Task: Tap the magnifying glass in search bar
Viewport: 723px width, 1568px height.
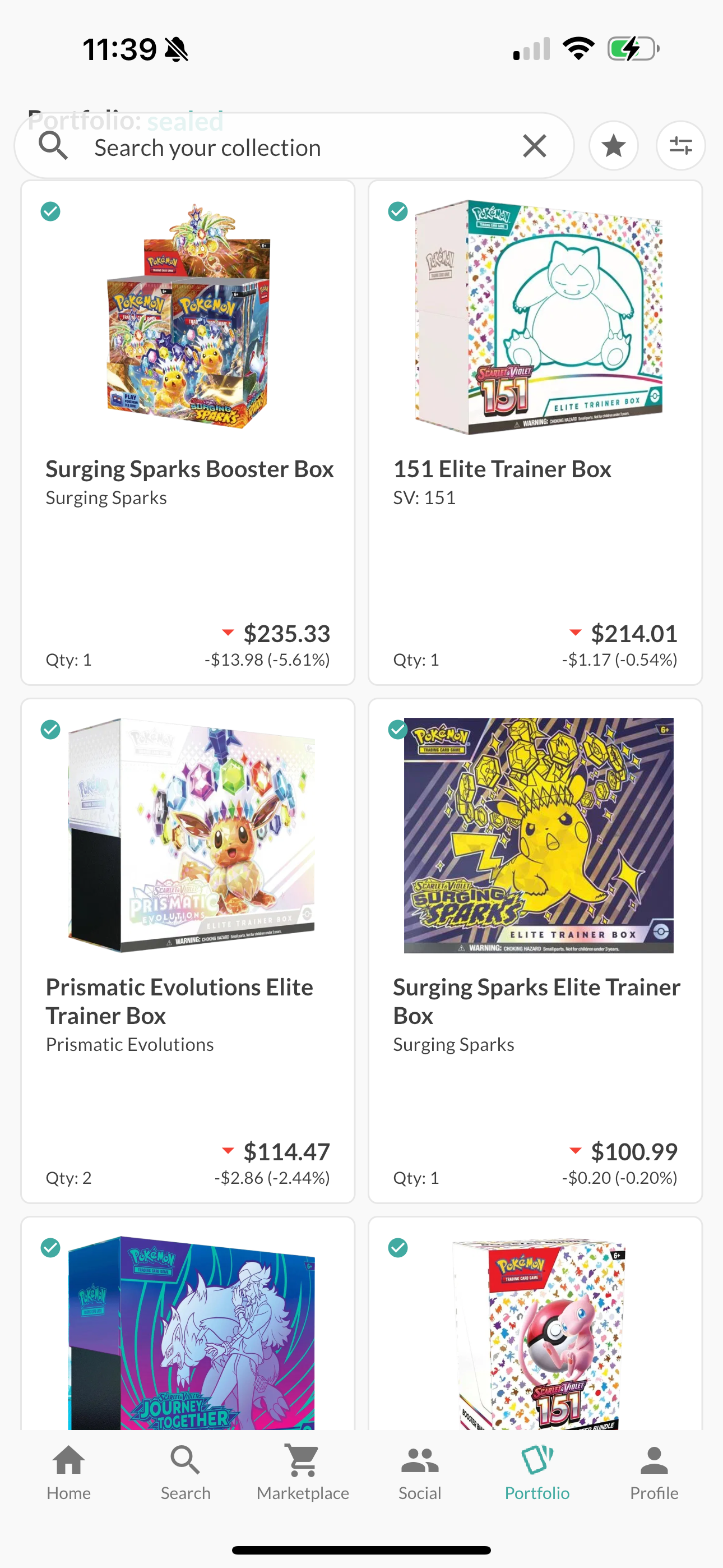Action: [x=53, y=146]
